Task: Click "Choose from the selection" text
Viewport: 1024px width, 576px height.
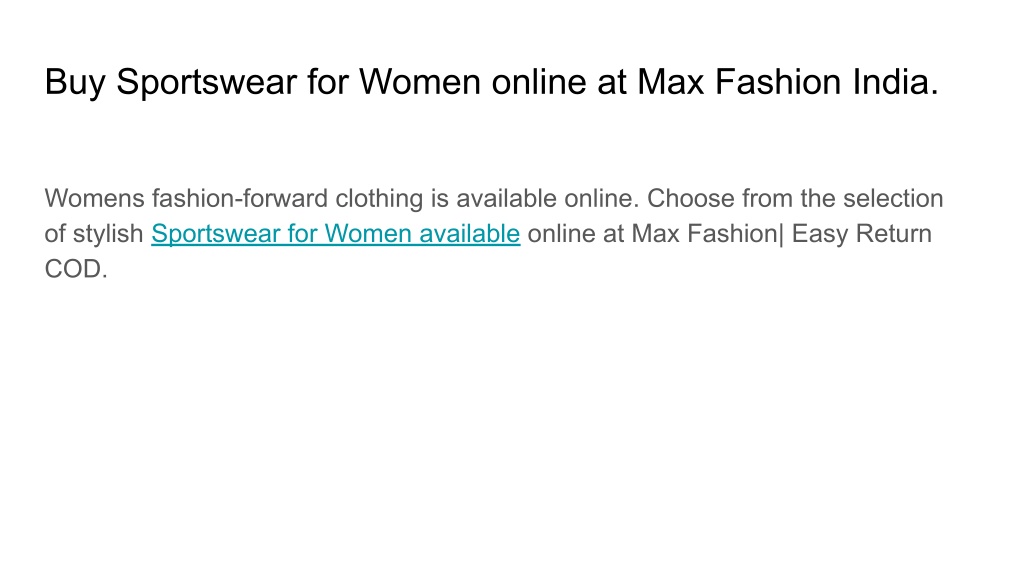Action: pos(795,199)
